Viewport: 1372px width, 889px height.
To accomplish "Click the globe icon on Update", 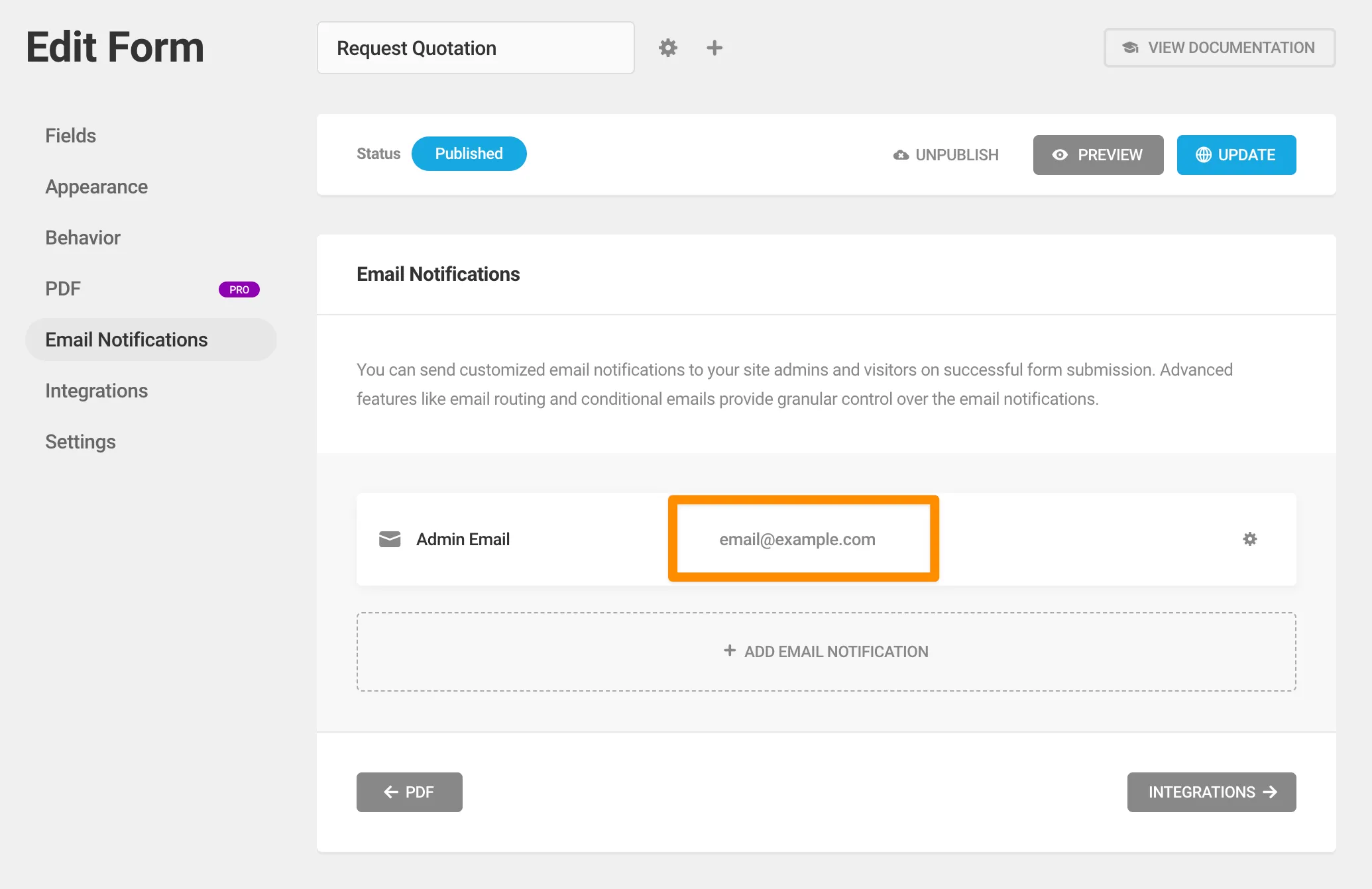I will click(x=1204, y=155).
